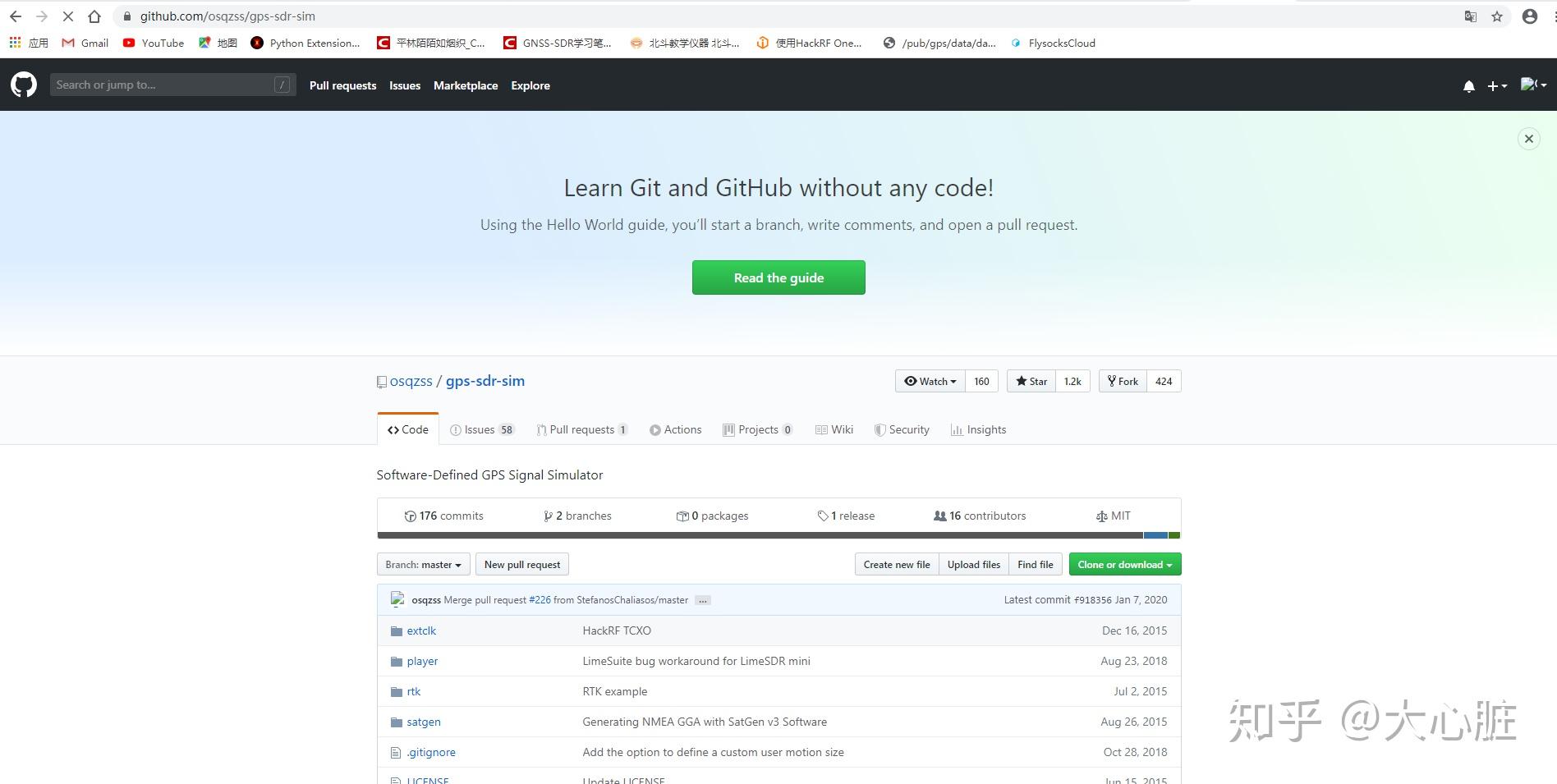Image resolution: width=1557 pixels, height=784 pixels.
Task: Switch to Issues tab
Action: coord(482,429)
